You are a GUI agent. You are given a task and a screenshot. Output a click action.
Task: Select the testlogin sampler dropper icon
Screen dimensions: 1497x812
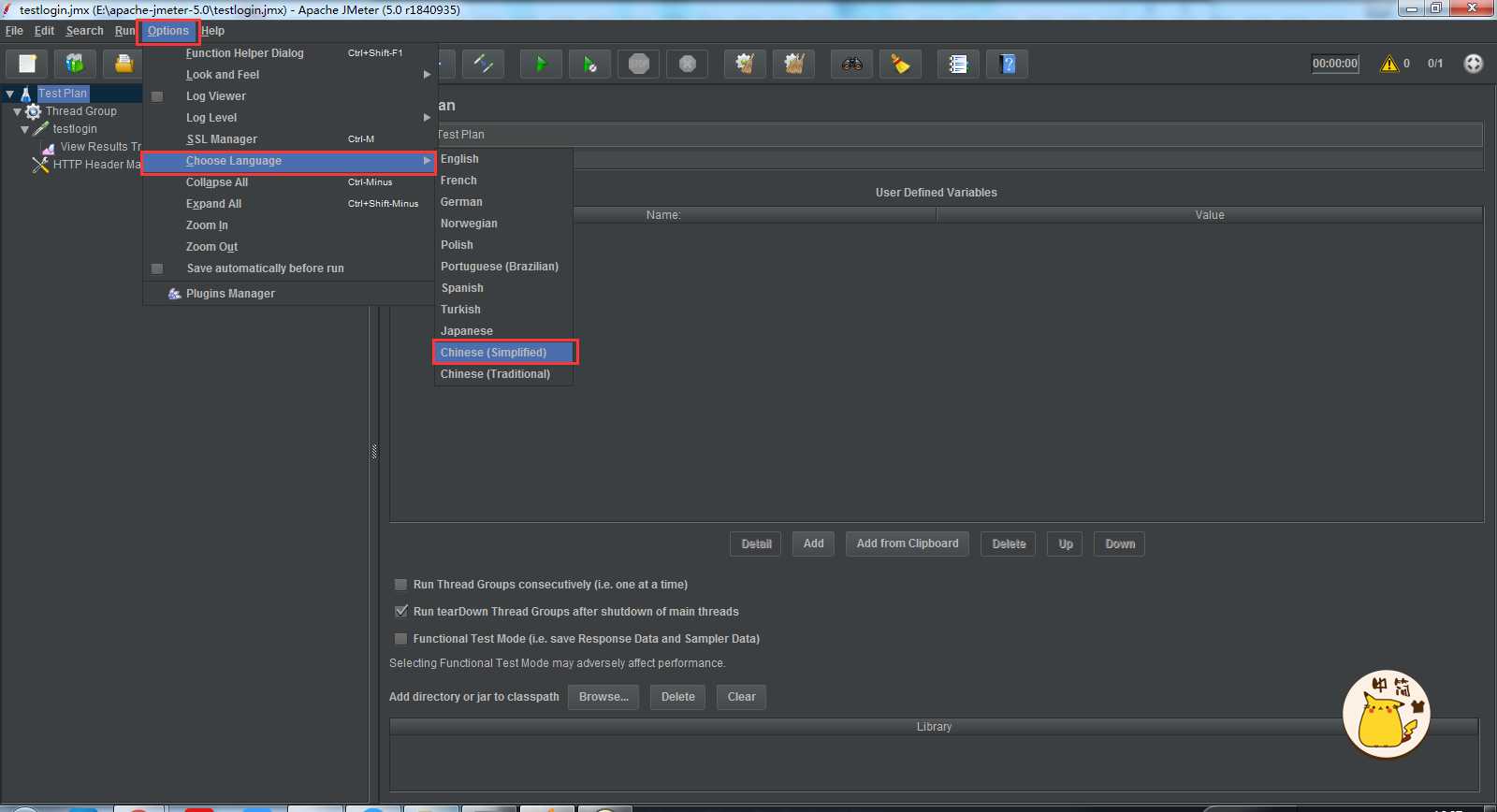click(41, 129)
